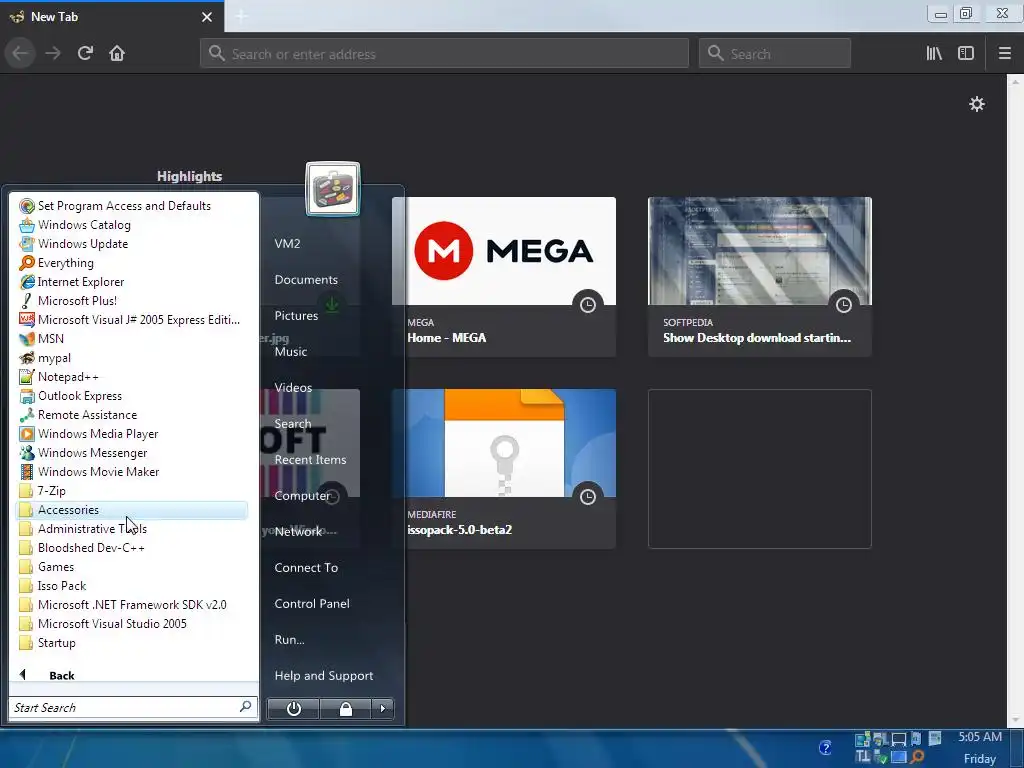Expand the Accessories folder

(131, 509)
